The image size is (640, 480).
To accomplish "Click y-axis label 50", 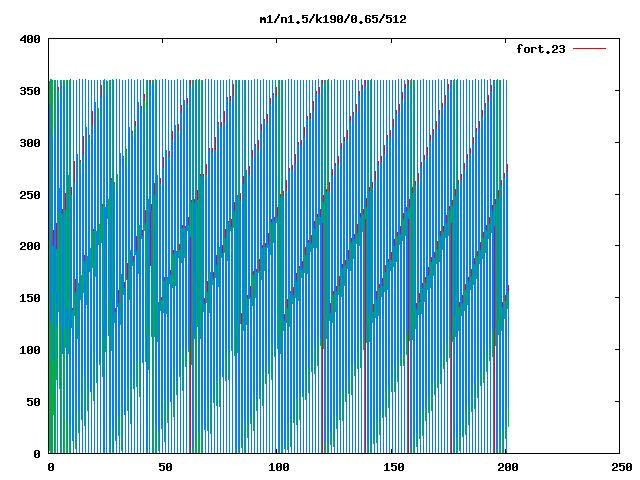I will (33, 402).
